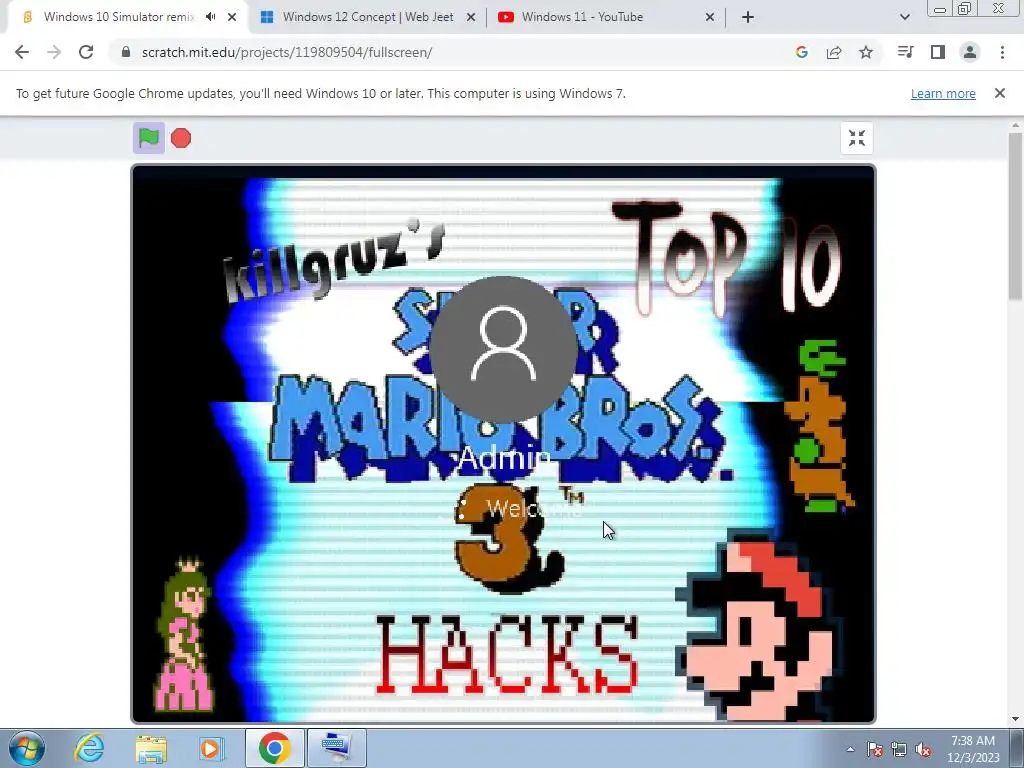This screenshot has height=768, width=1024.
Task: Click the Admin username text
Action: point(504,458)
